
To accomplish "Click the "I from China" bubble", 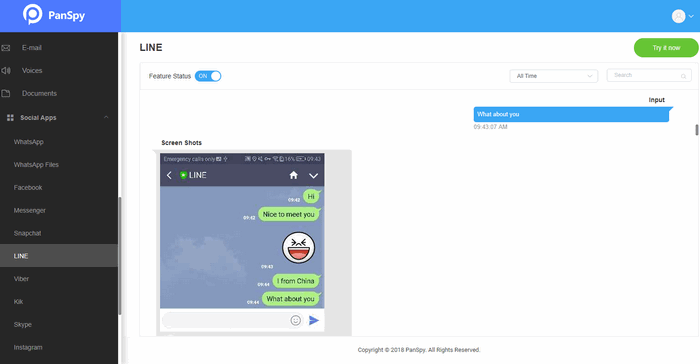I will (296, 281).
